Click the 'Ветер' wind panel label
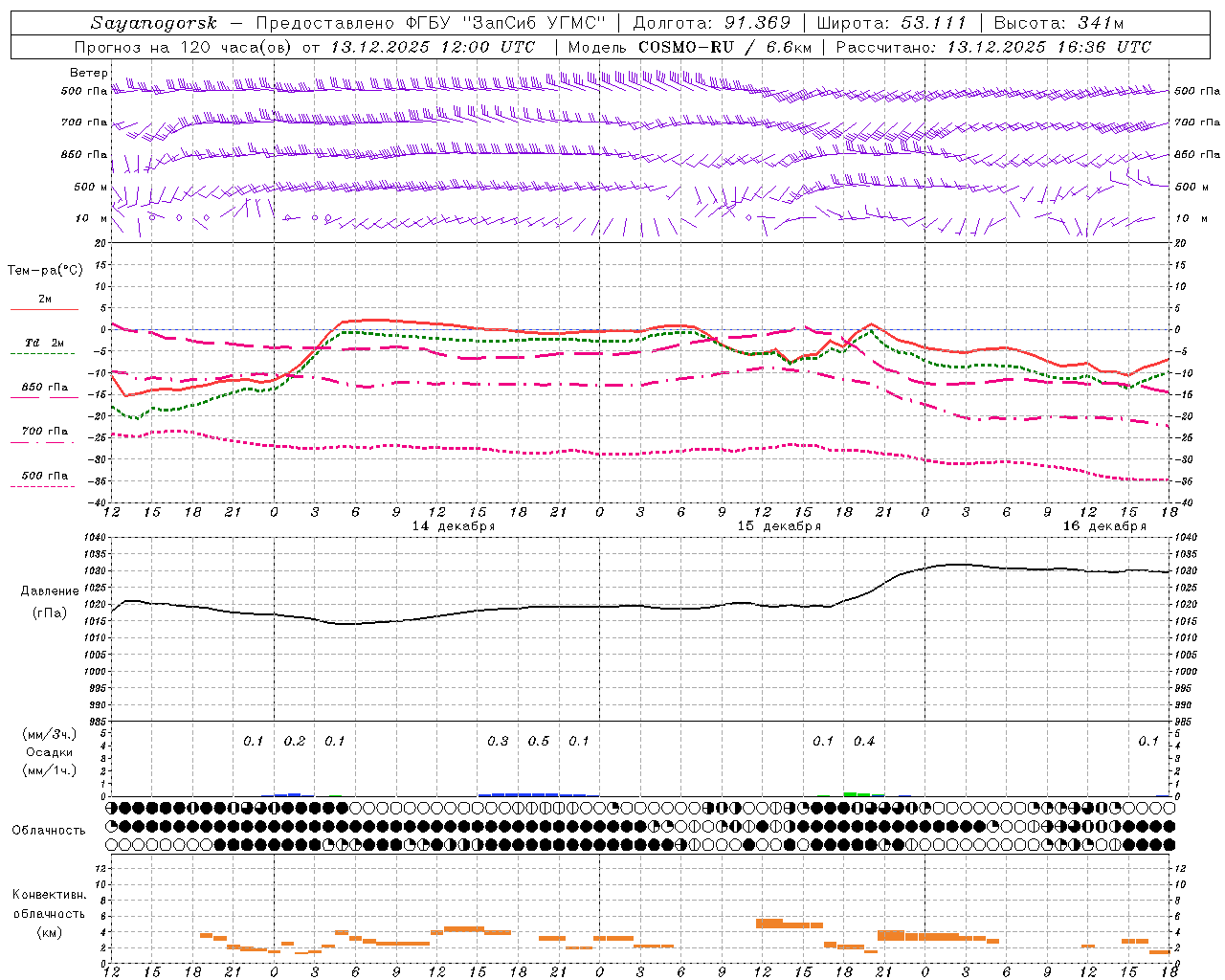The height and width of the screenshot is (980, 1225). tap(89, 73)
